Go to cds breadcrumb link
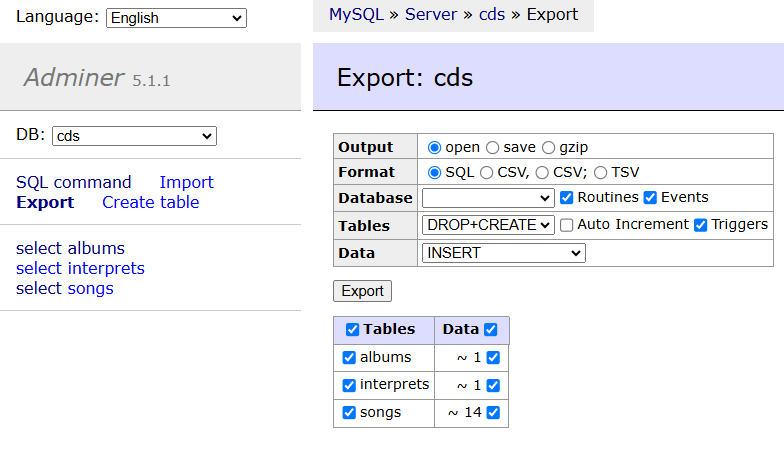Image resolution: width=784 pixels, height=450 pixels. (x=492, y=14)
